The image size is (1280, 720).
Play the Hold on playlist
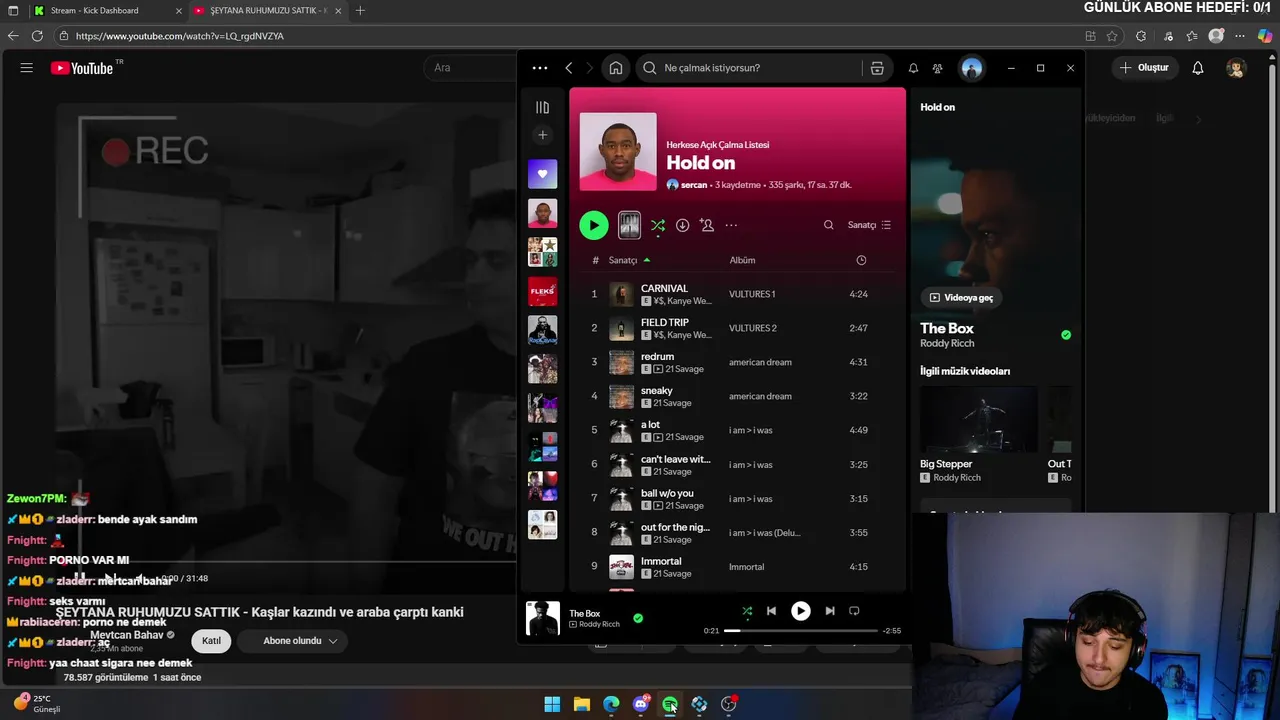click(x=593, y=225)
